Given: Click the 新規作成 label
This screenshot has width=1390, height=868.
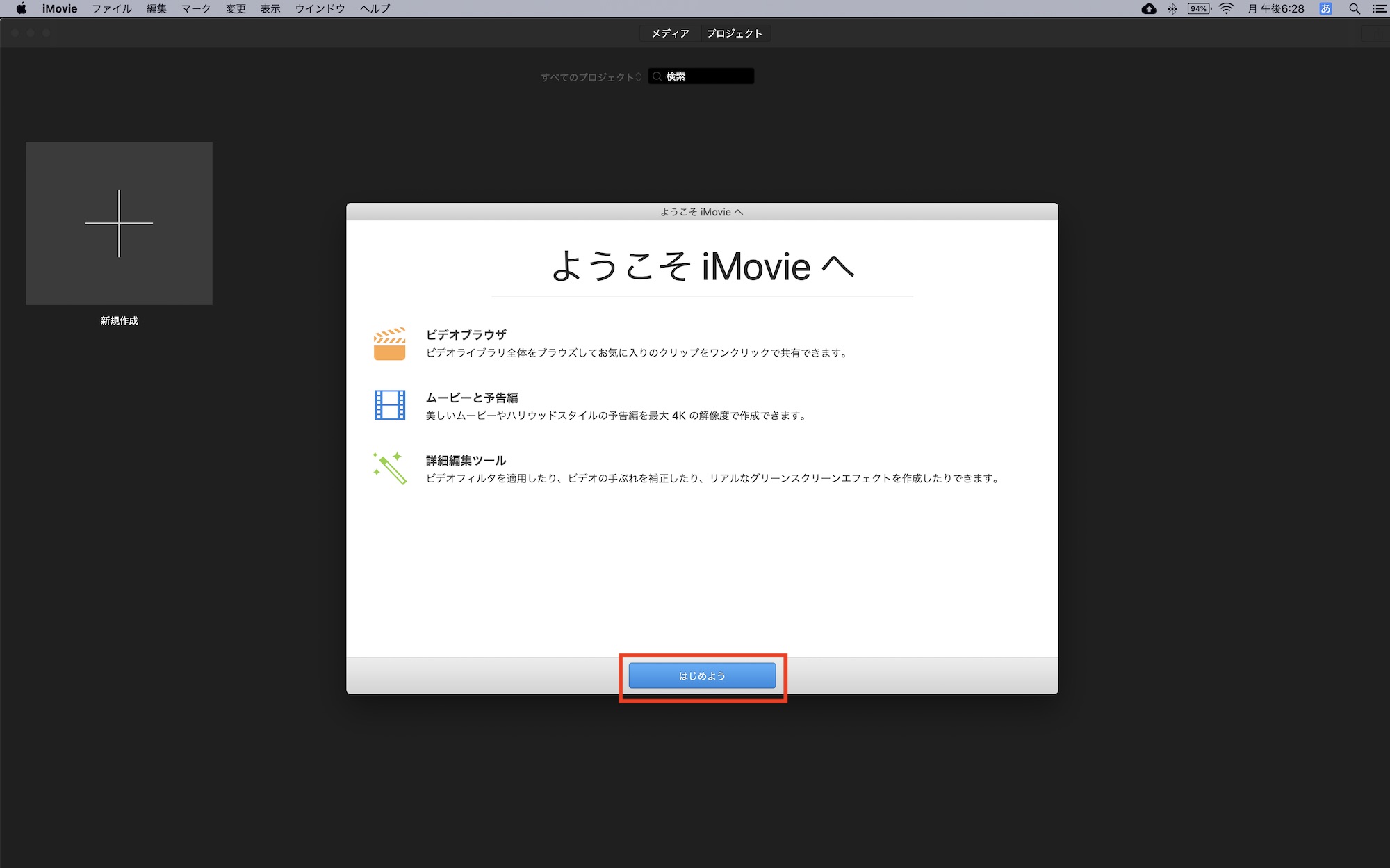Looking at the screenshot, I should pyautogui.click(x=119, y=321).
